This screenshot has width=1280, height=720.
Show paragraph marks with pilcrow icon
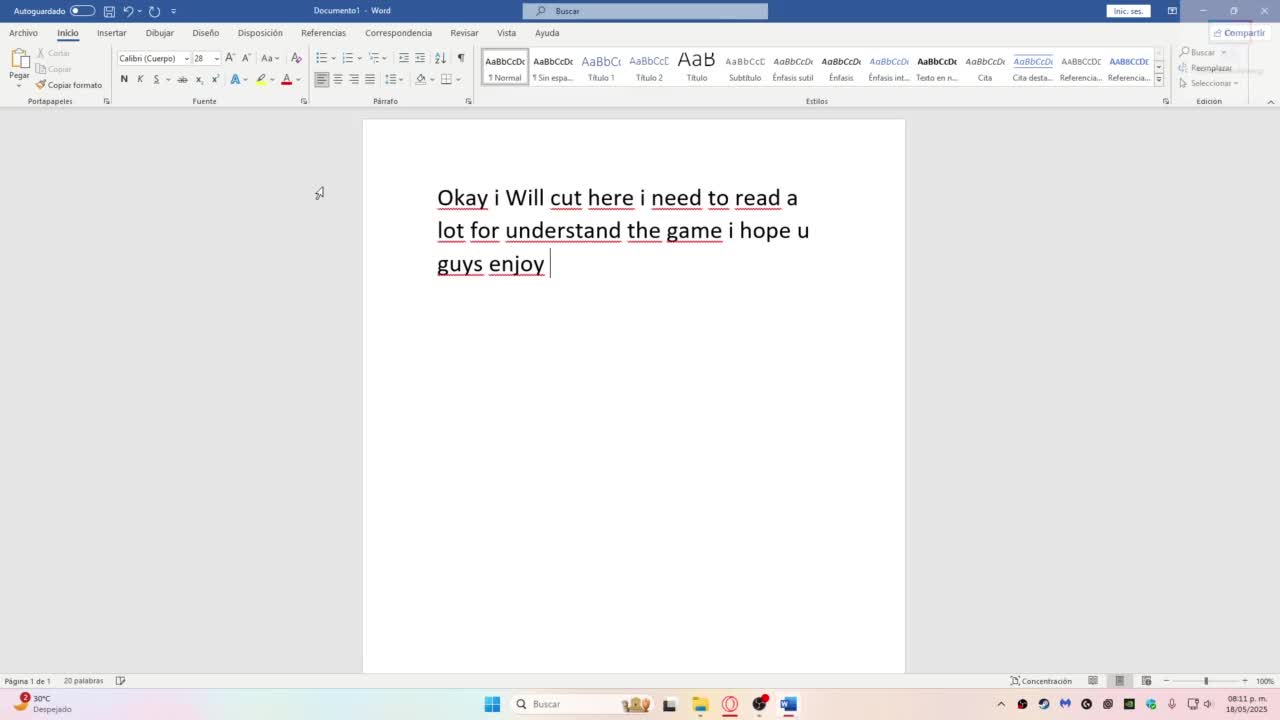(x=460, y=58)
